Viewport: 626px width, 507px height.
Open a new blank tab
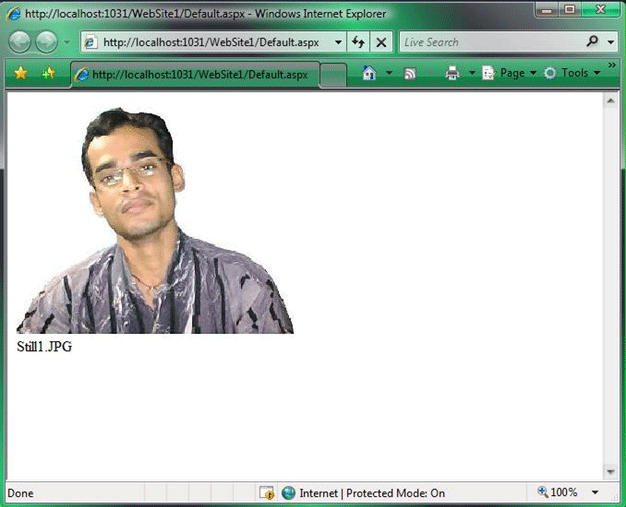point(333,75)
